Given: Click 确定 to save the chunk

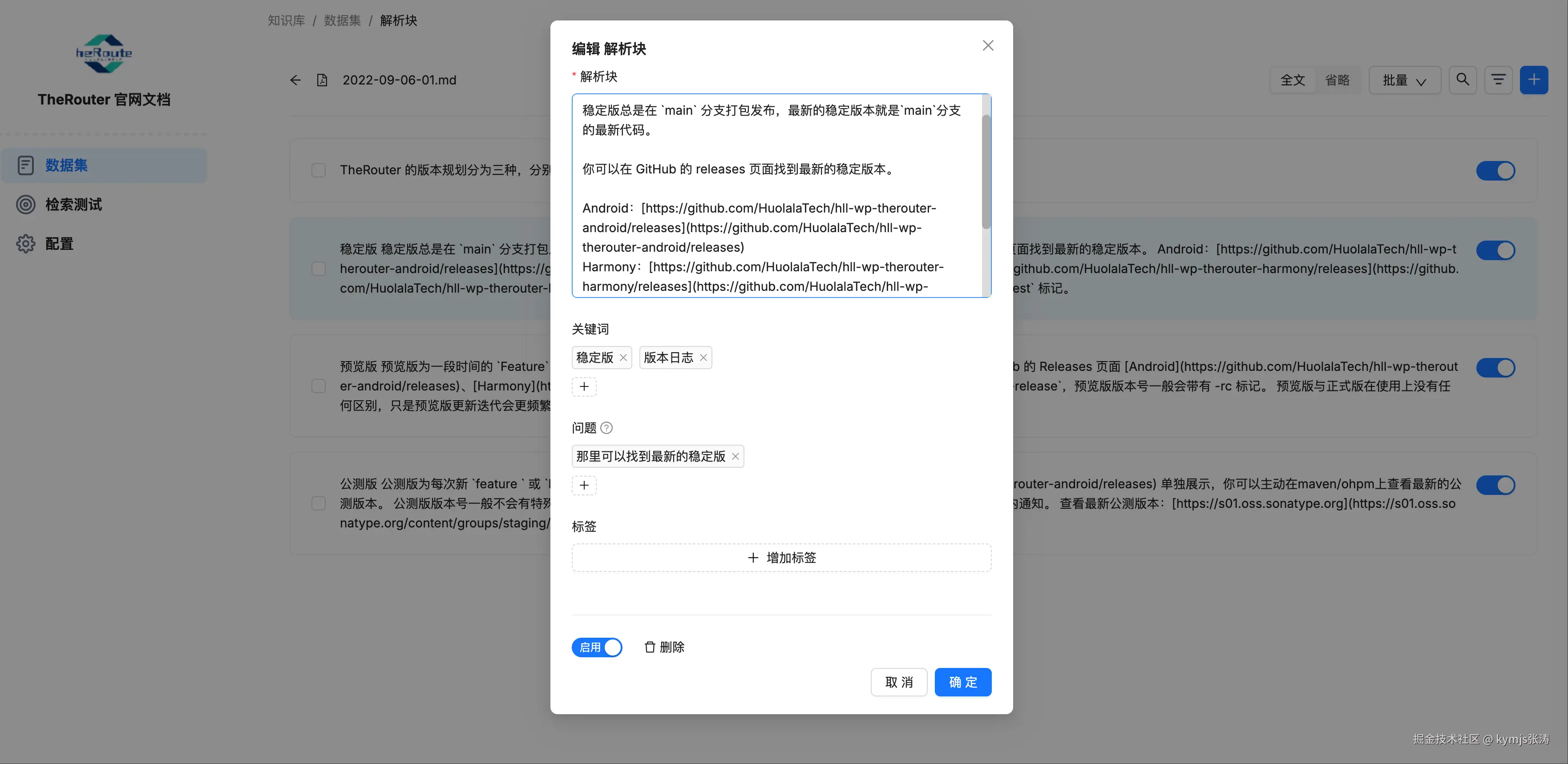Looking at the screenshot, I should (963, 683).
